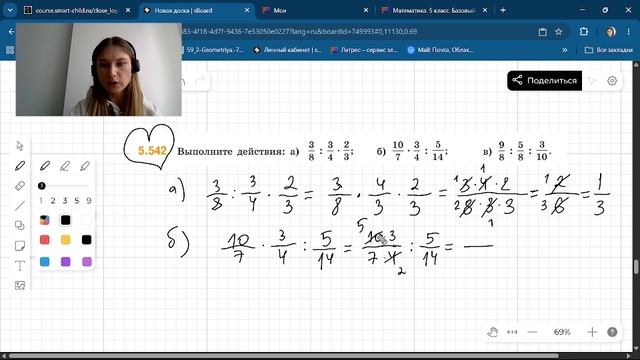
Task: Open the apps grid in bookmarks bar
Action: pyautogui.click(x=10, y=50)
